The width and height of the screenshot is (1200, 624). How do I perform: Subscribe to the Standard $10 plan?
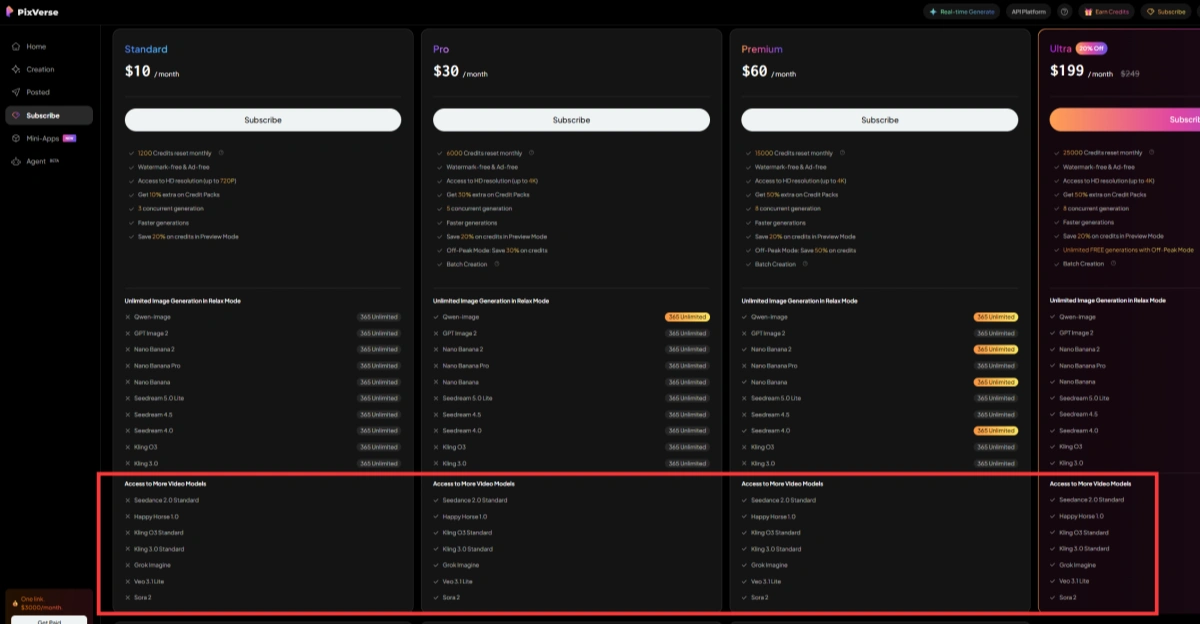pyautogui.click(x=263, y=120)
